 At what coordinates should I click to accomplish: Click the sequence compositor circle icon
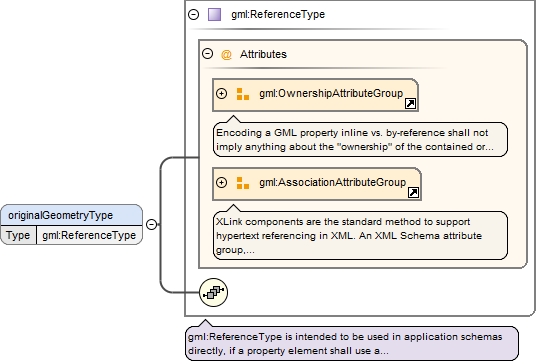coord(213,292)
